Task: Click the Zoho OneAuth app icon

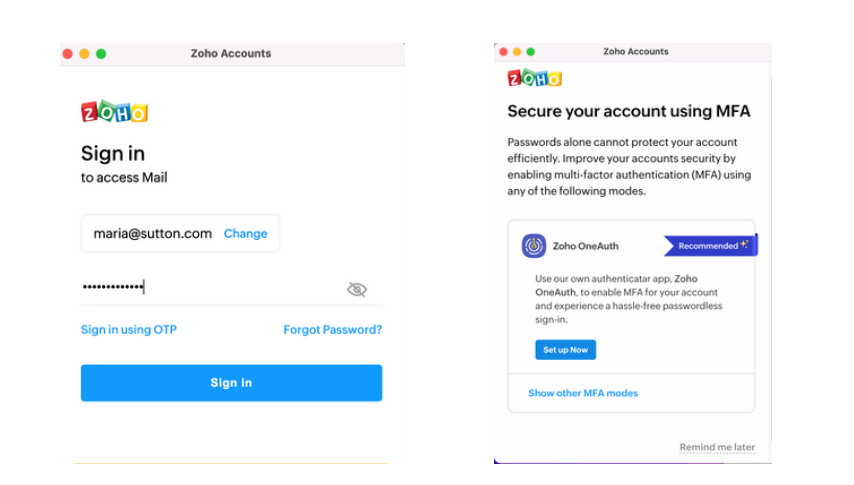Action: pos(534,246)
